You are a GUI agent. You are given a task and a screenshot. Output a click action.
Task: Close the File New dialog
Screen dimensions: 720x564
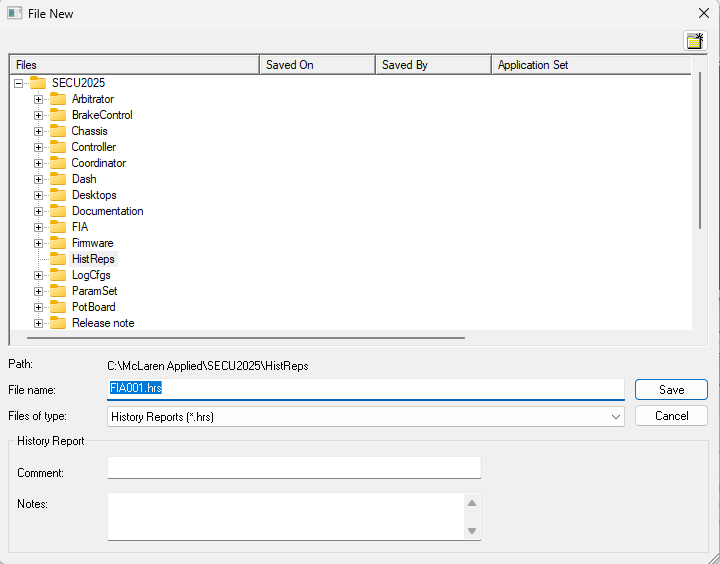(703, 13)
